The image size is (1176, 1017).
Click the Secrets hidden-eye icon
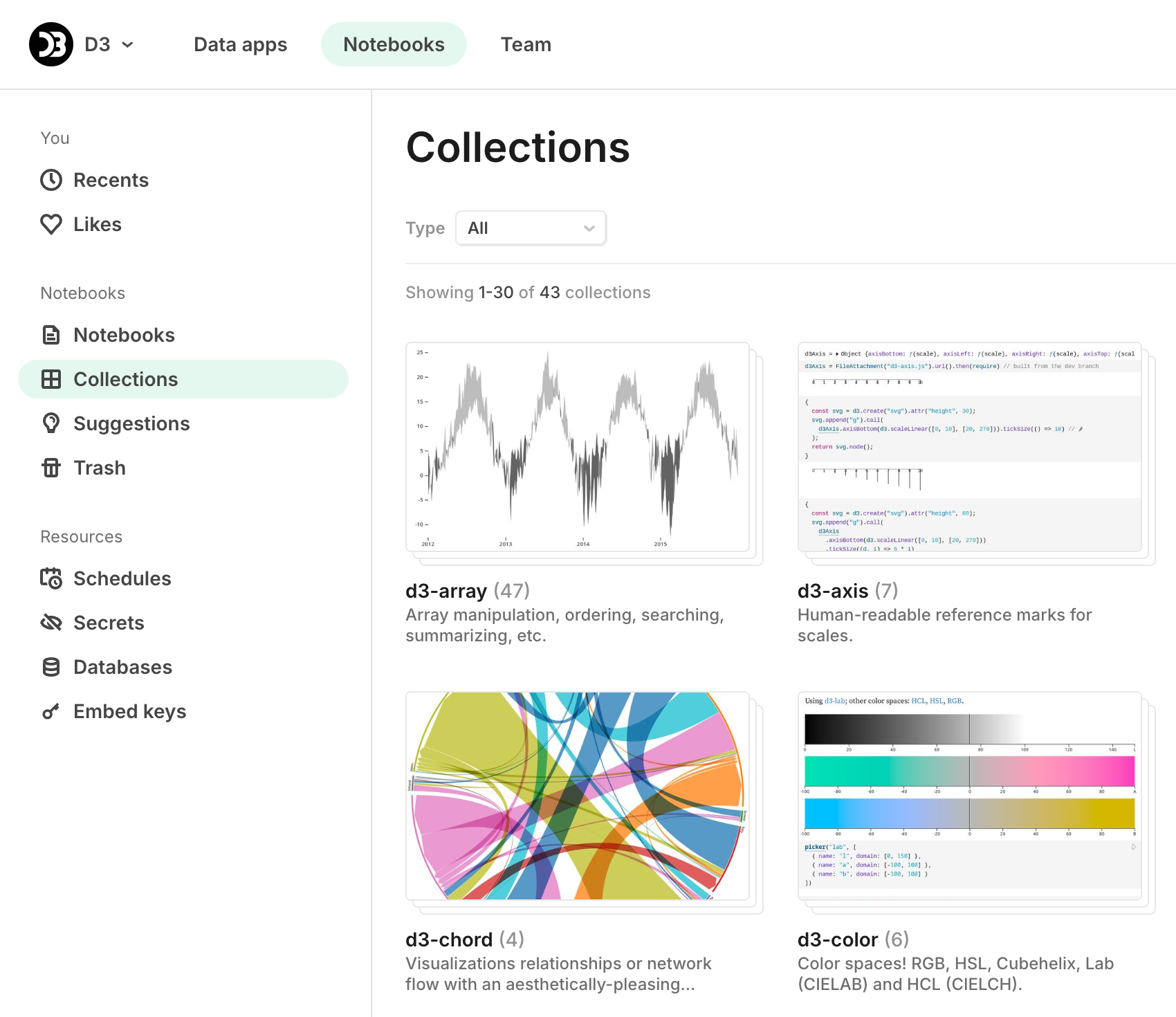tap(51, 623)
